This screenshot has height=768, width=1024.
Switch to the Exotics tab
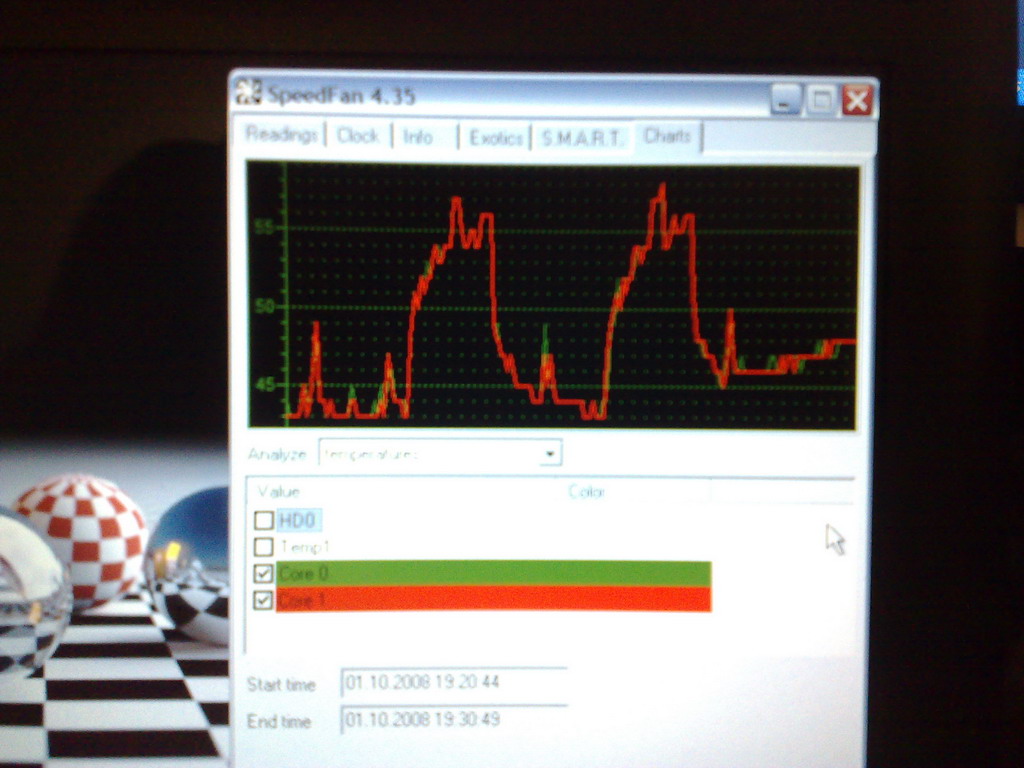point(496,138)
